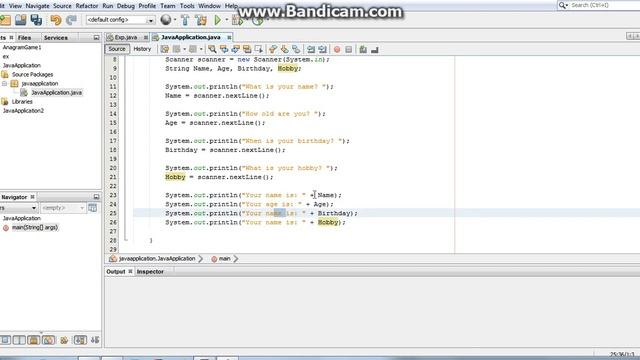Click the Save All toolbar icon

[36, 20]
